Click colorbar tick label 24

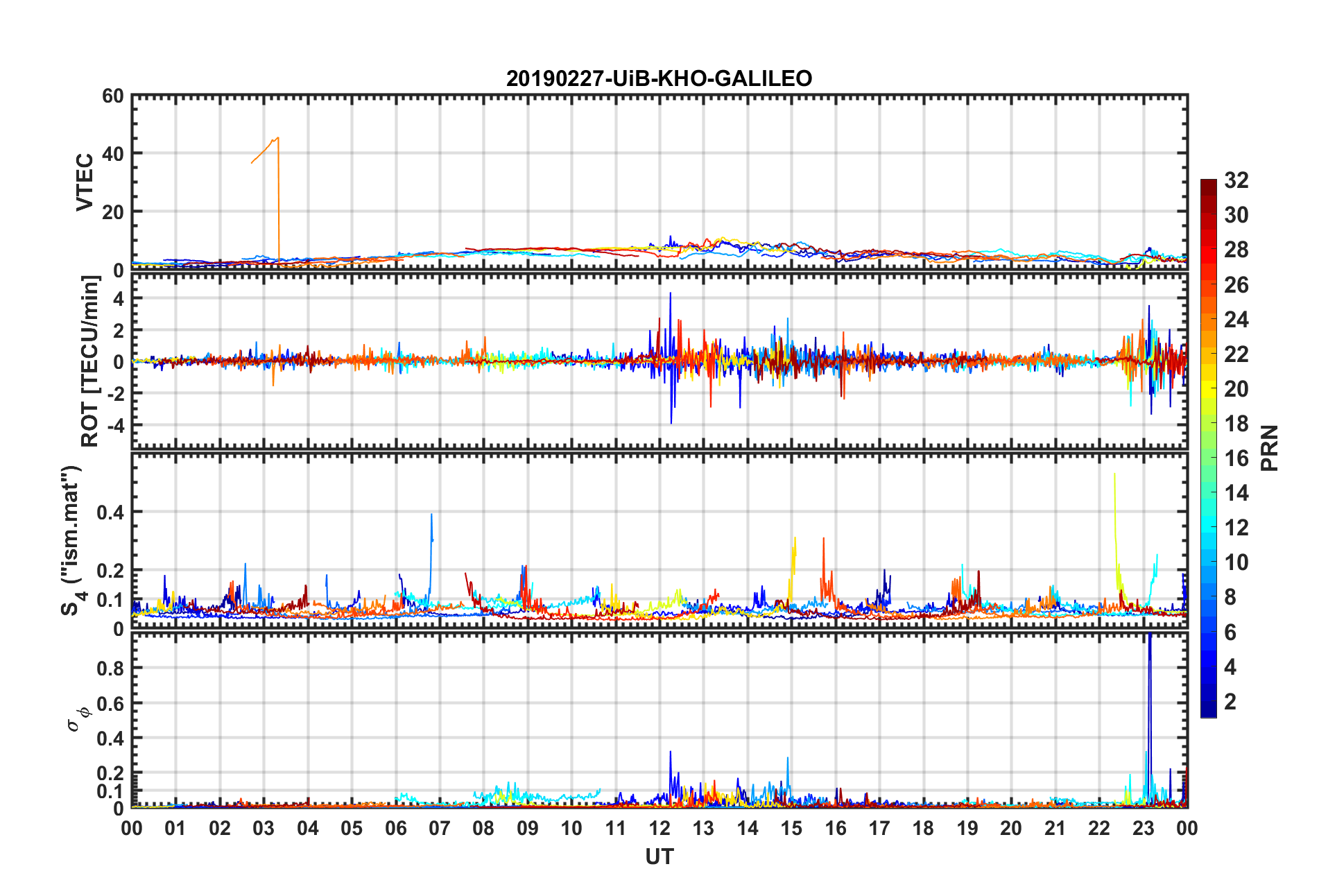click(x=1236, y=319)
